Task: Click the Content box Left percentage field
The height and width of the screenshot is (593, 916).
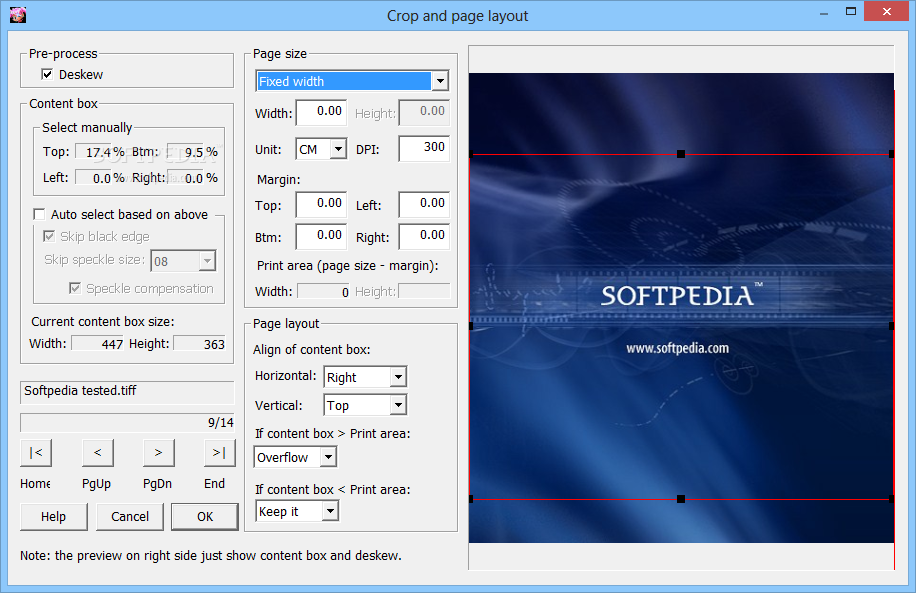Action: point(93,177)
